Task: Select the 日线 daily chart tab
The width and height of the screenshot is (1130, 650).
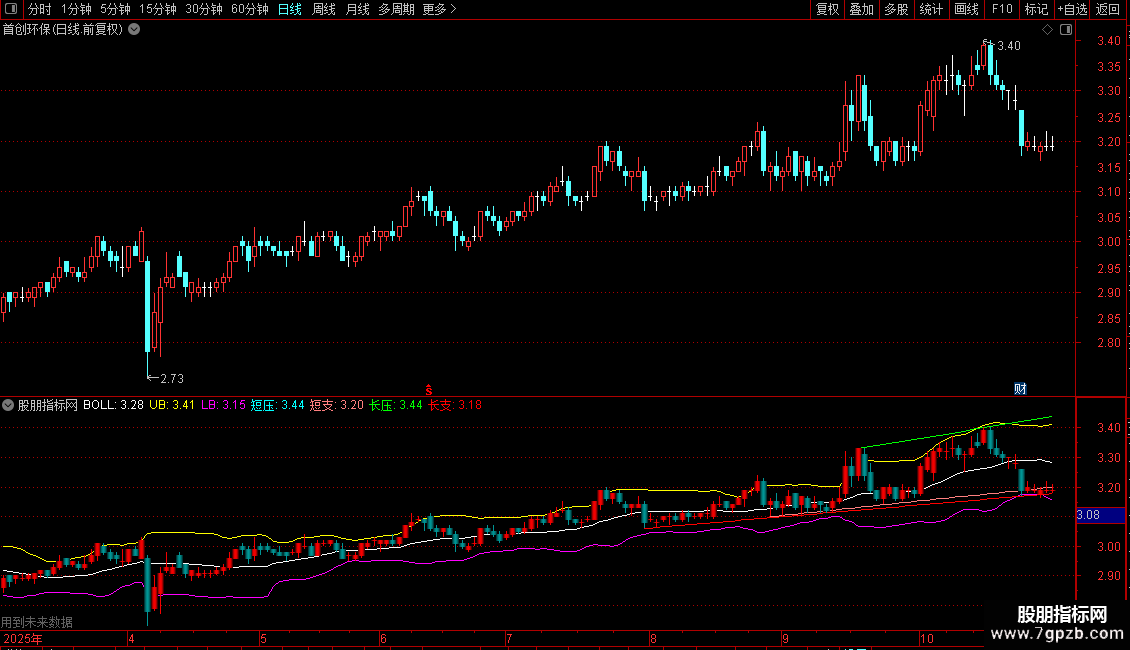Action: point(290,9)
